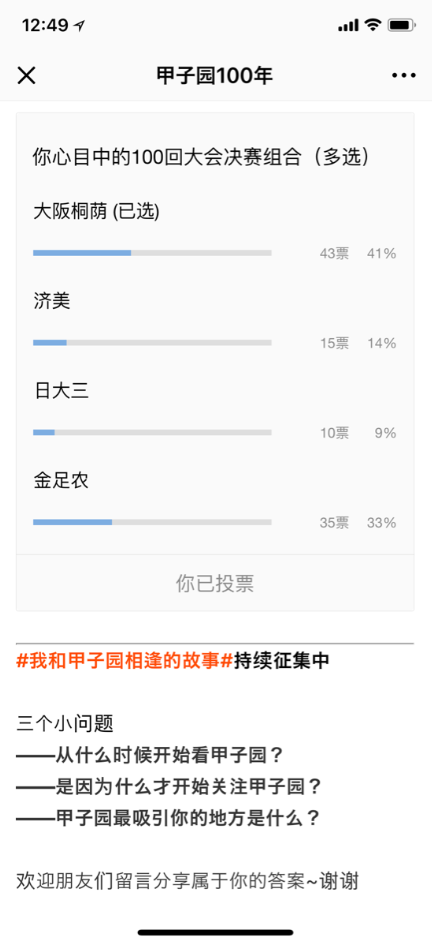Tap the 12:49 clock in status bar
Viewport: 432px width, 942px height.
tap(45, 25)
